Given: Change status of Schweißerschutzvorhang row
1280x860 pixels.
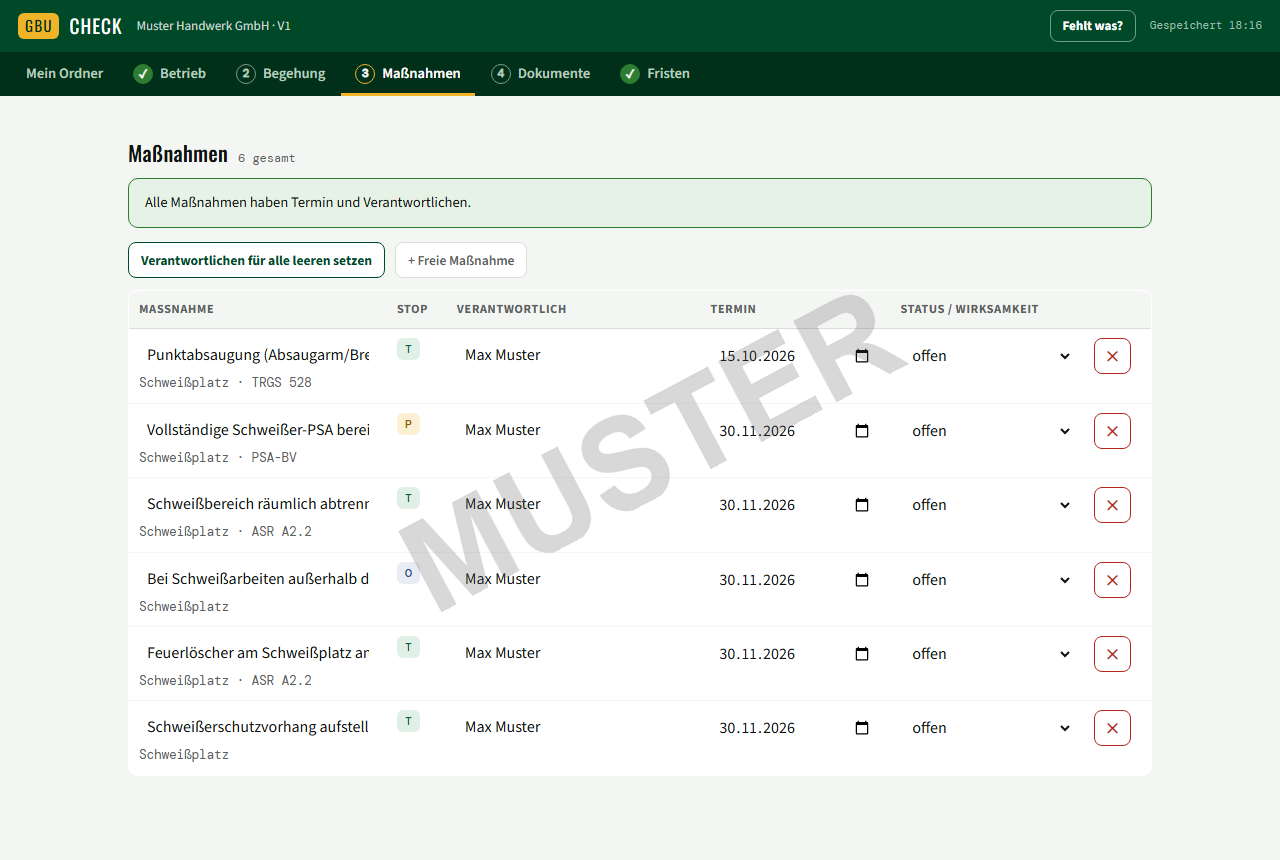Looking at the screenshot, I should pyautogui.click(x=991, y=728).
